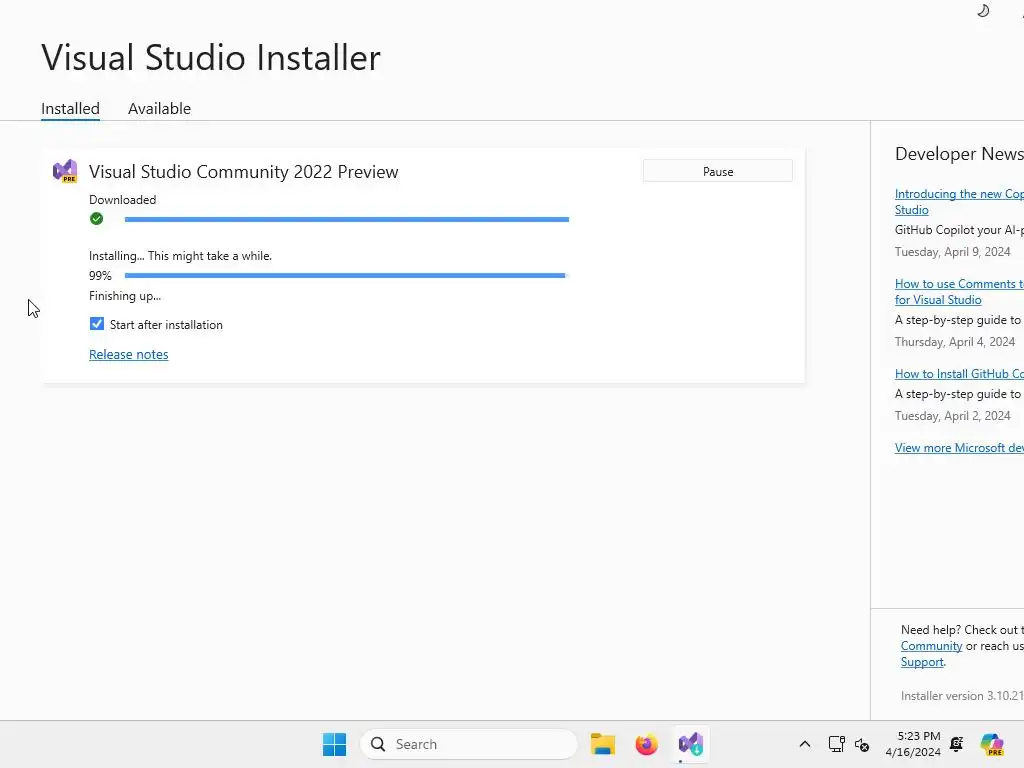Click the Developer News heading

[x=959, y=153]
